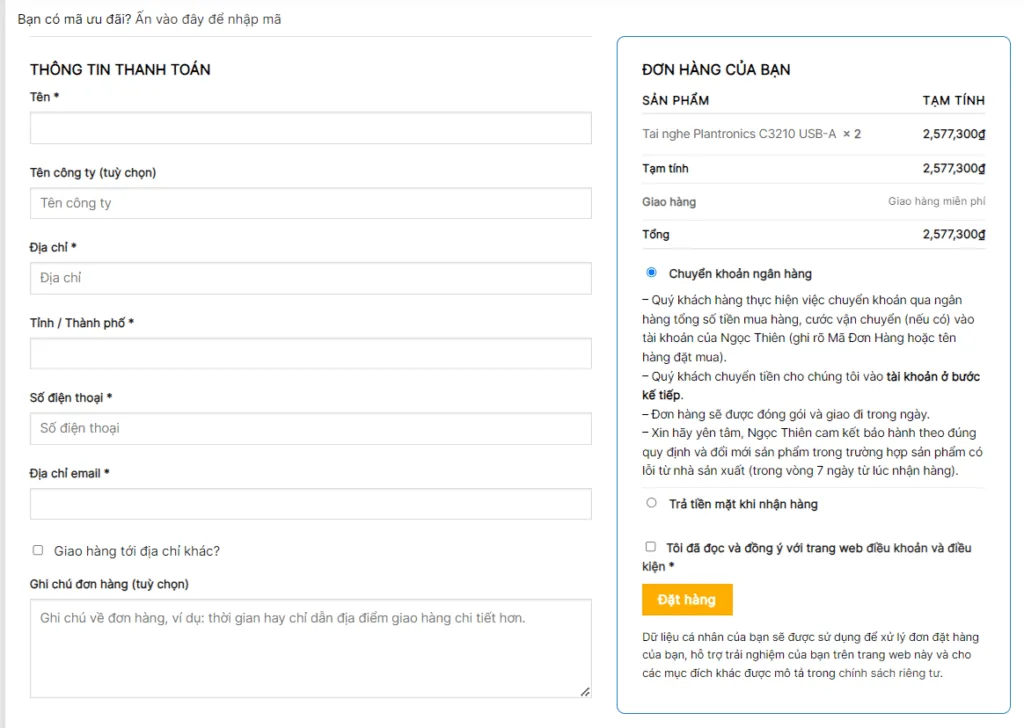
Task: Click the 'THÔNG TIN THANH TOÁN' heading
Action: coord(120,70)
